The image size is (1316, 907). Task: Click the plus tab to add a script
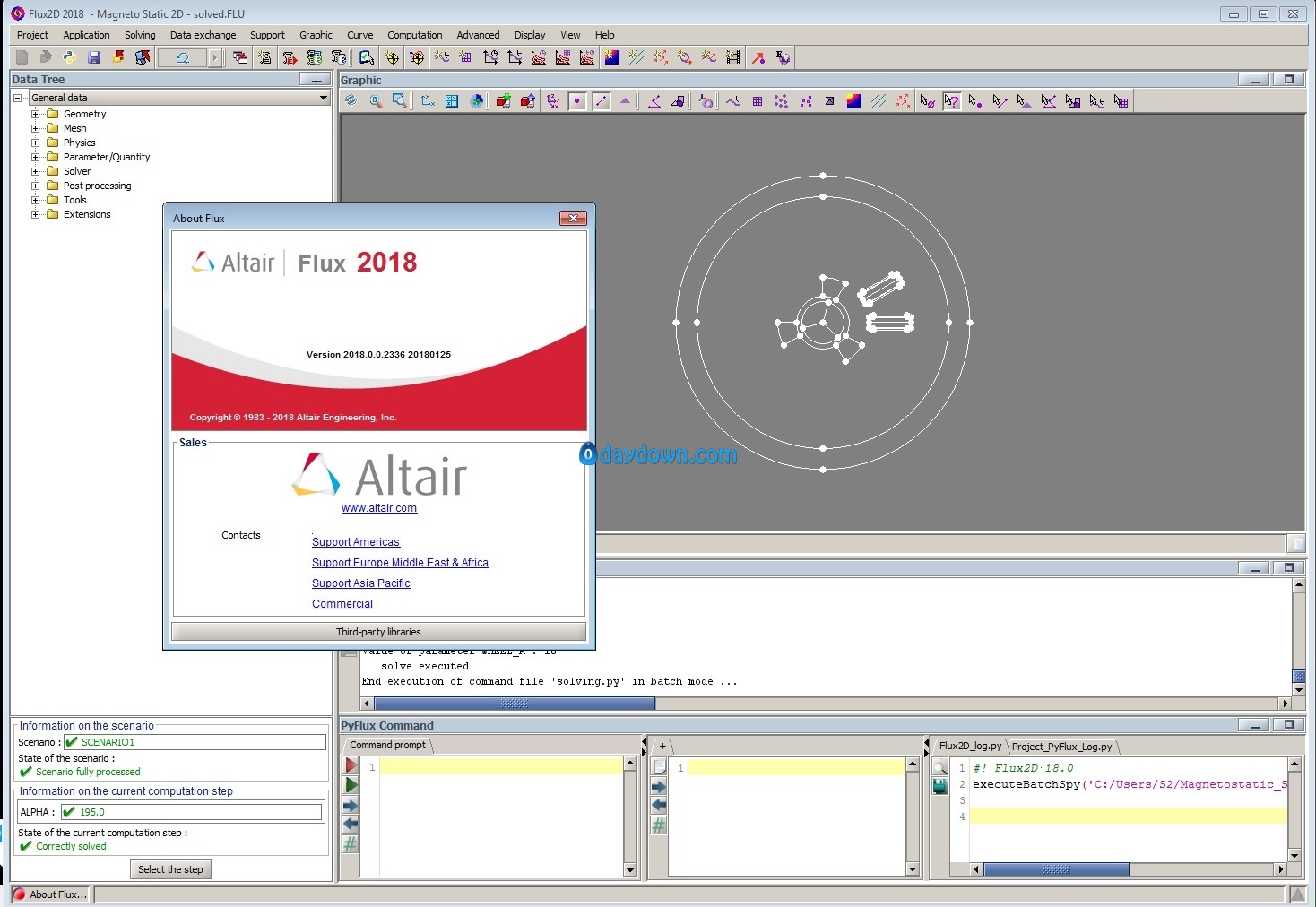(662, 746)
